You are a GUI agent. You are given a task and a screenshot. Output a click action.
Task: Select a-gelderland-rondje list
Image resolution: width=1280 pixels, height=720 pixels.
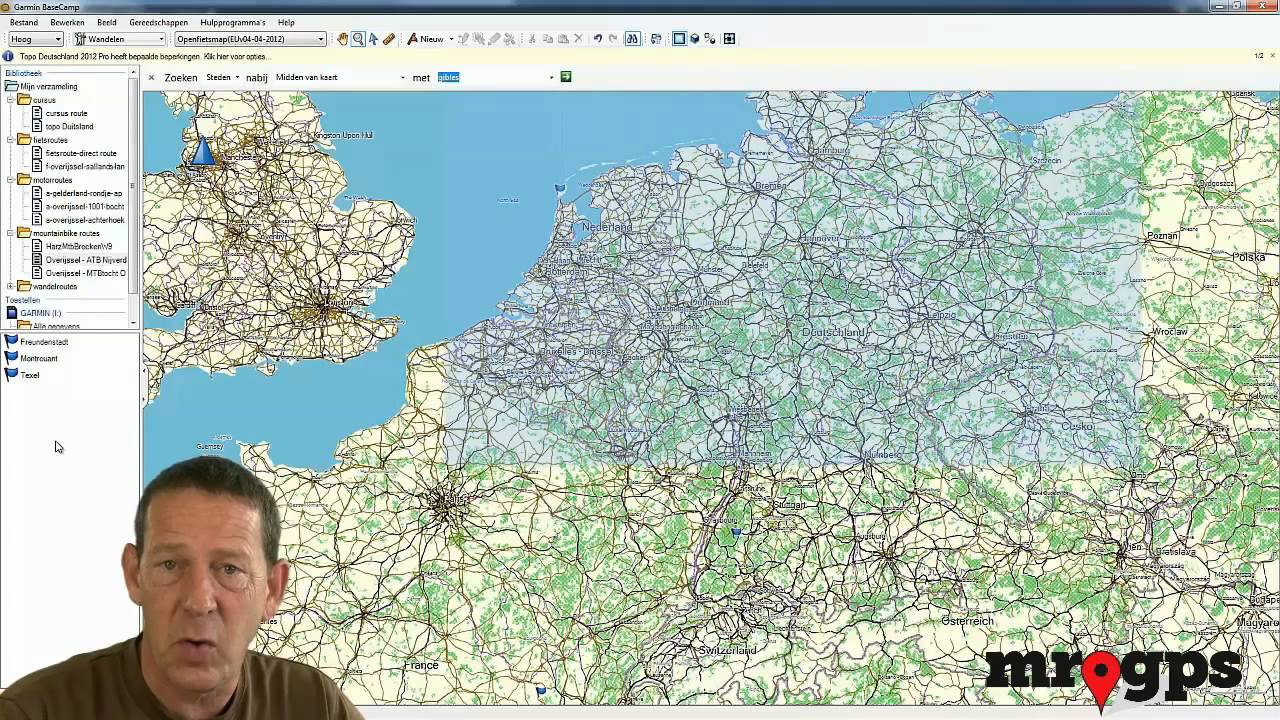click(x=84, y=193)
